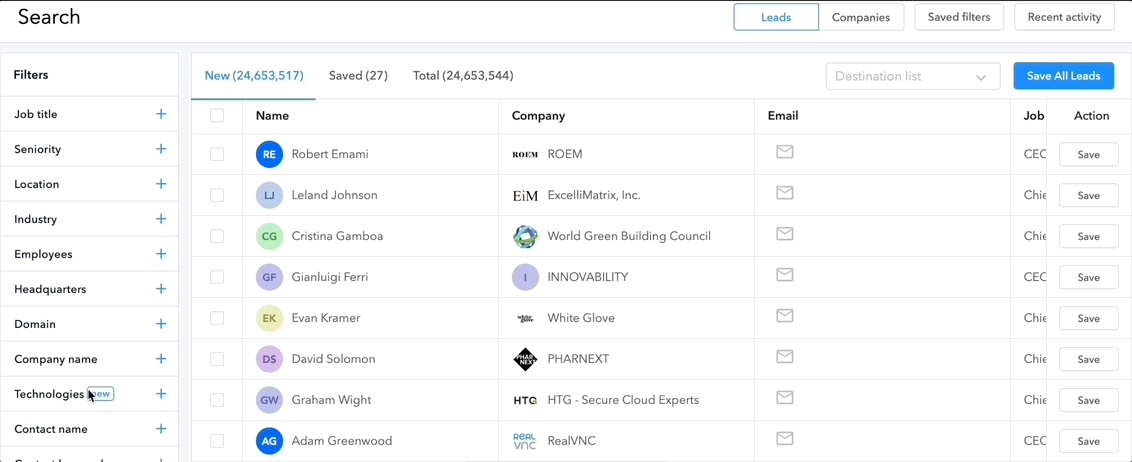
Task: Click the Name column header
Action: (272, 116)
